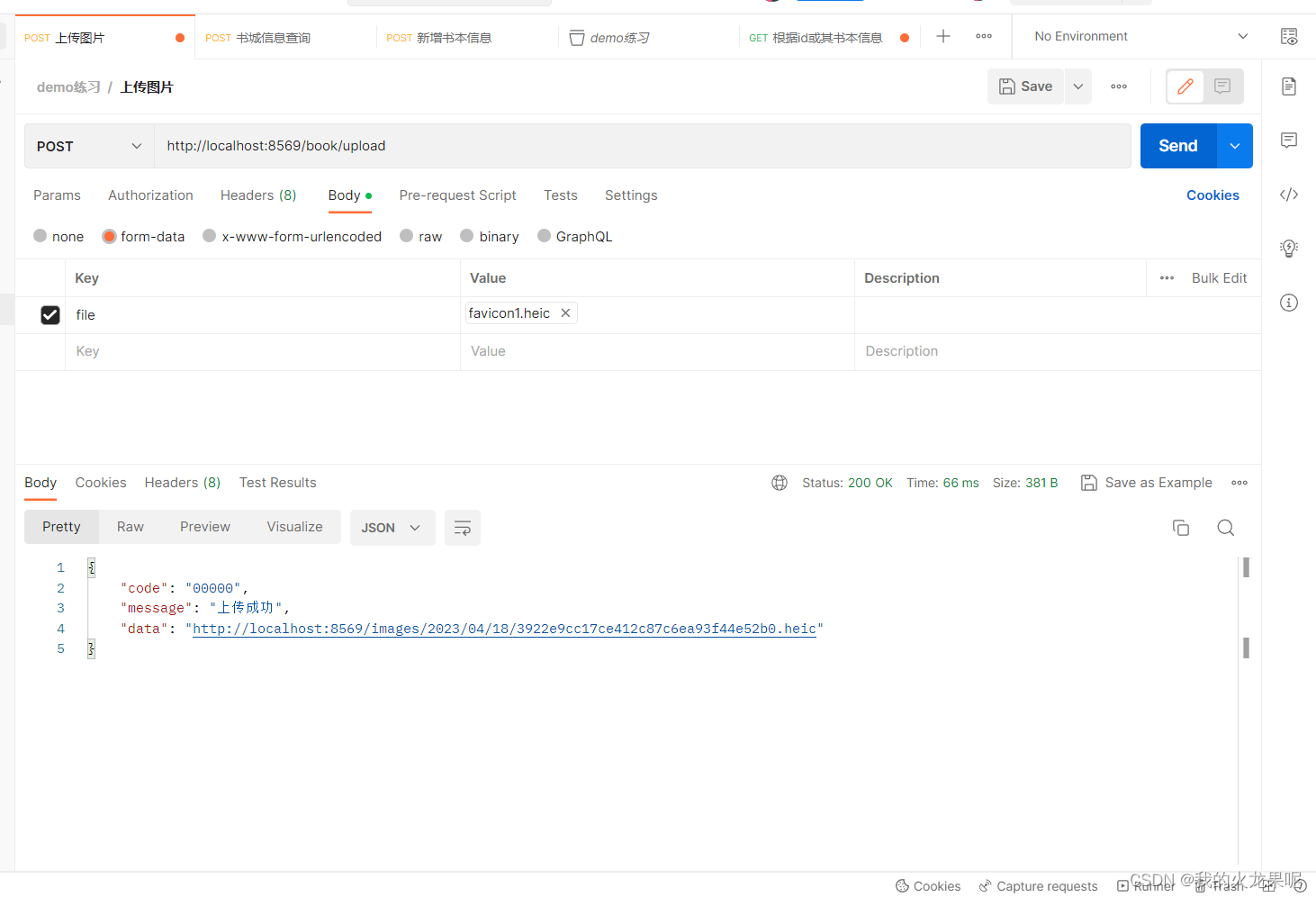Open the Test Results tab
Image resolution: width=1316 pixels, height=897 pixels.
click(x=277, y=483)
